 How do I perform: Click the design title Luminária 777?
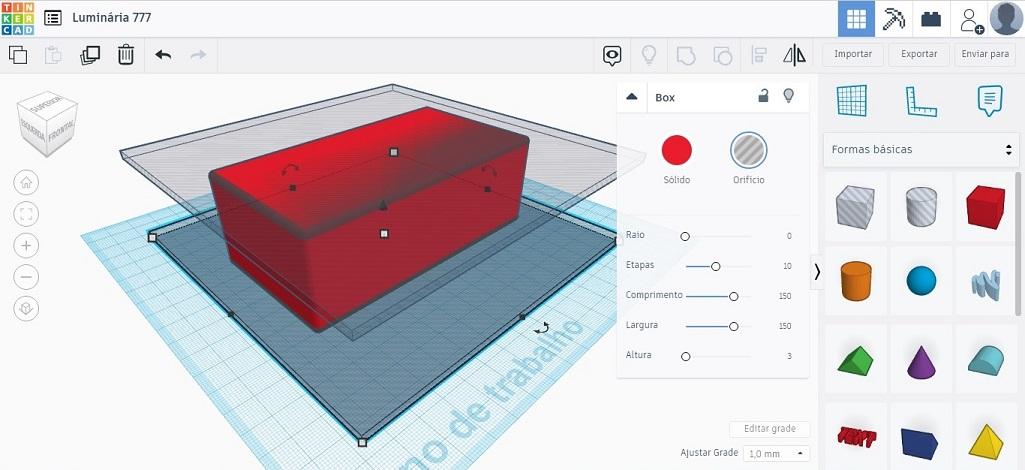tap(112, 18)
